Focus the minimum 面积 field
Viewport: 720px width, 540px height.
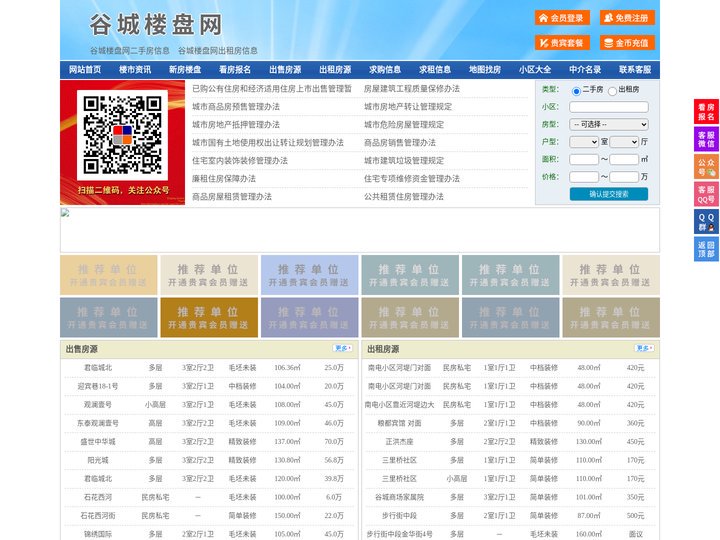tap(584, 159)
